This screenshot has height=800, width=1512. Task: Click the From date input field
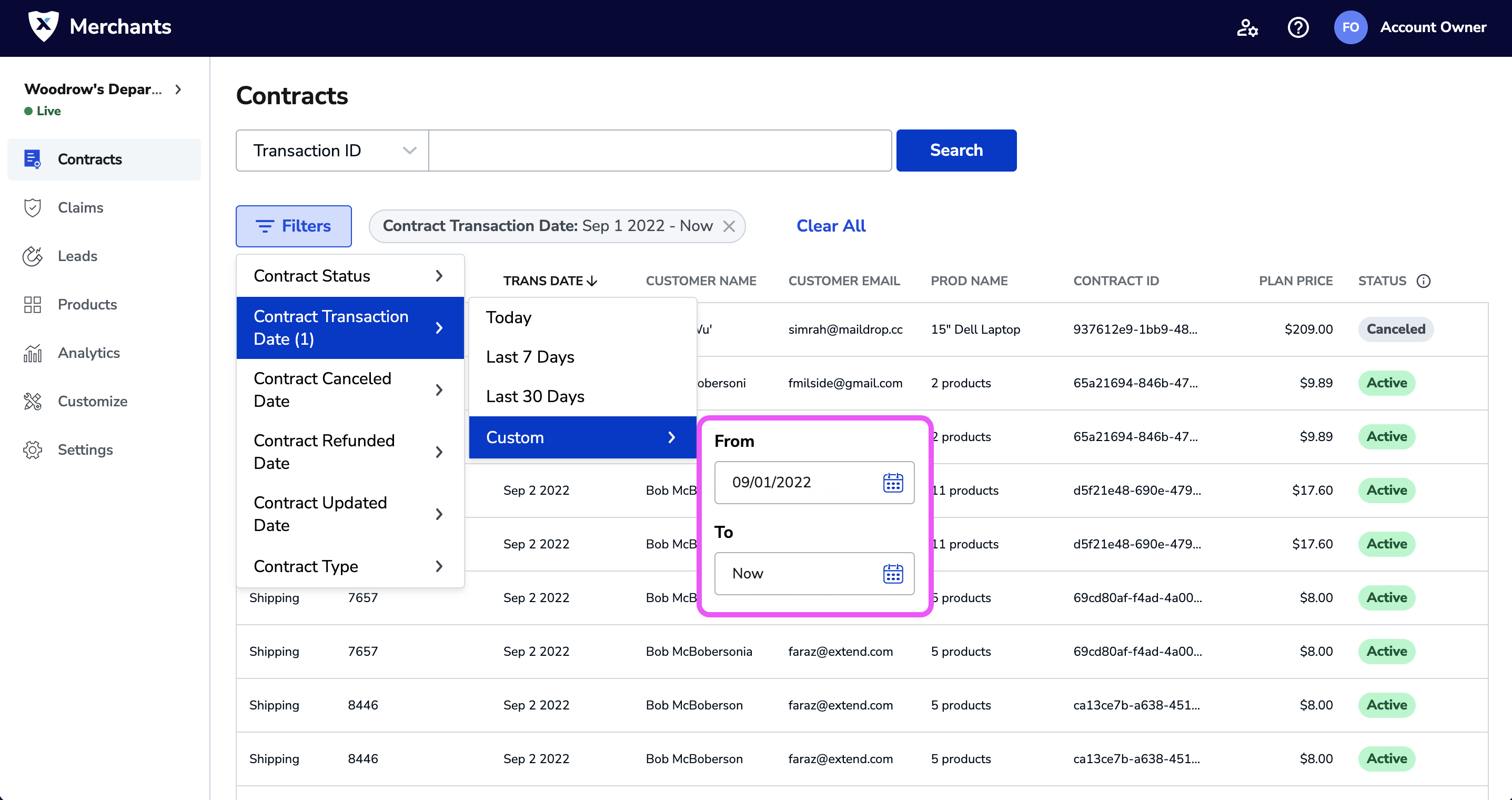(x=798, y=483)
